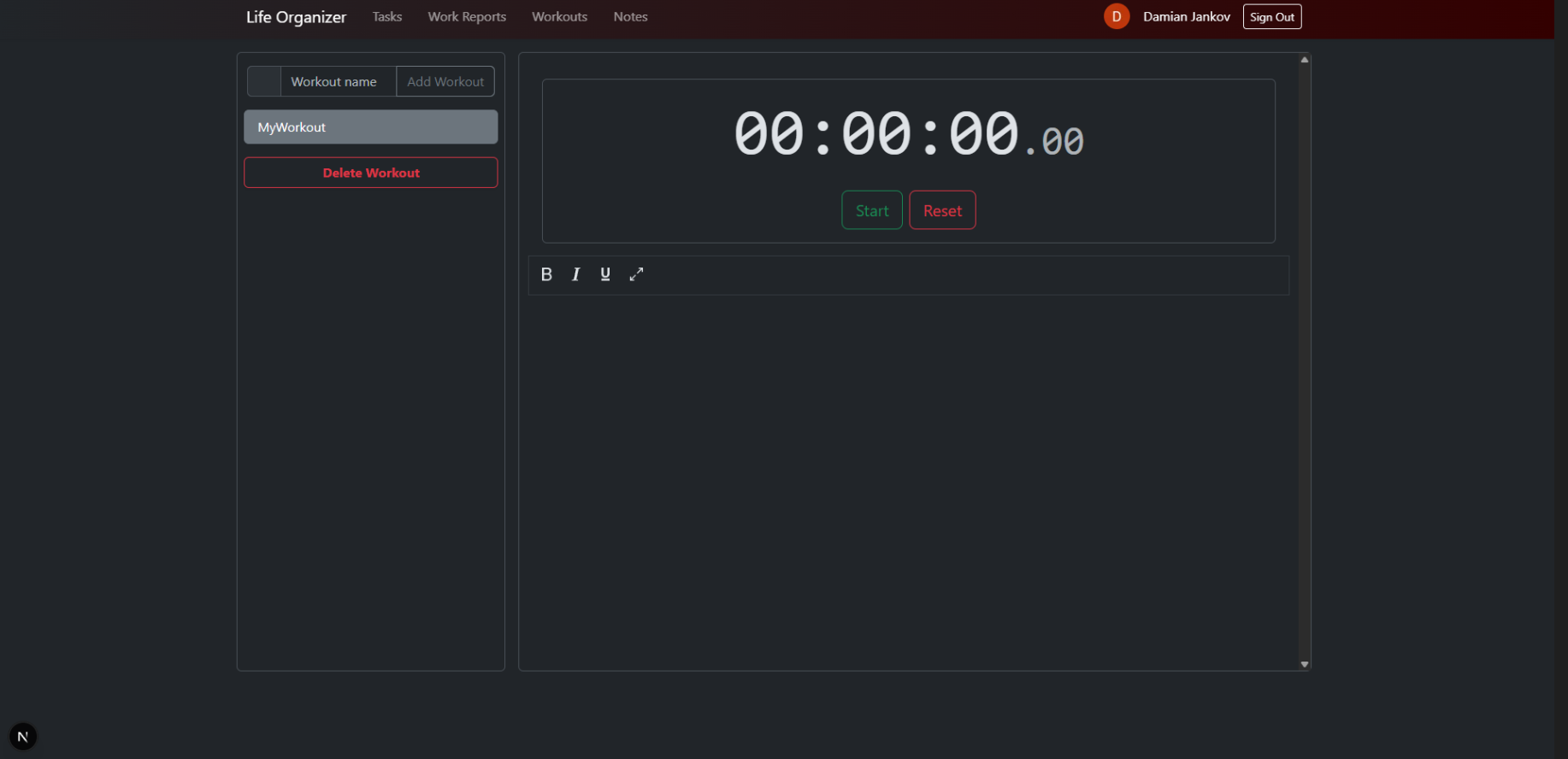This screenshot has width=1568, height=759.
Task: Click the Life Organizer brand link
Action: [296, 17]
